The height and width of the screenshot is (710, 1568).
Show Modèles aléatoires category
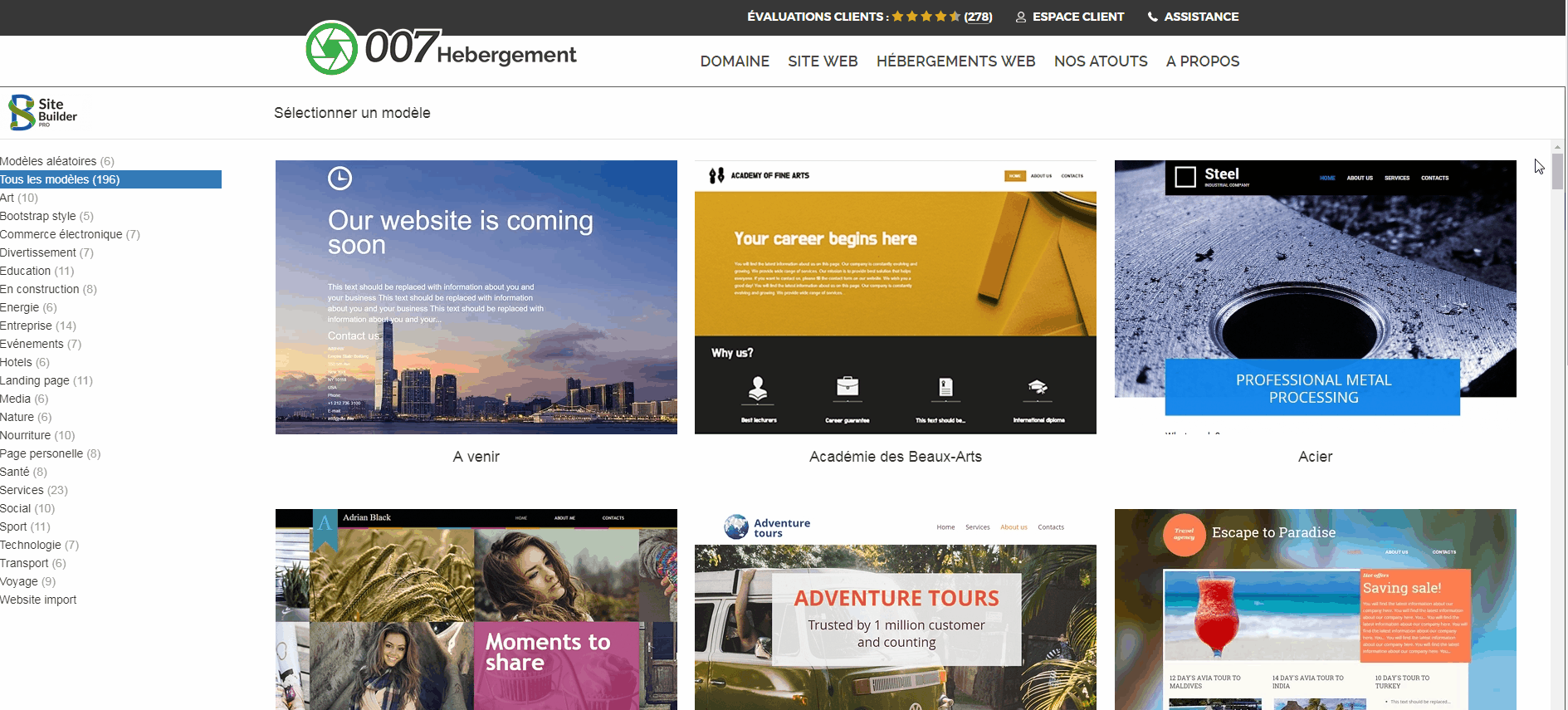[48, 161]
